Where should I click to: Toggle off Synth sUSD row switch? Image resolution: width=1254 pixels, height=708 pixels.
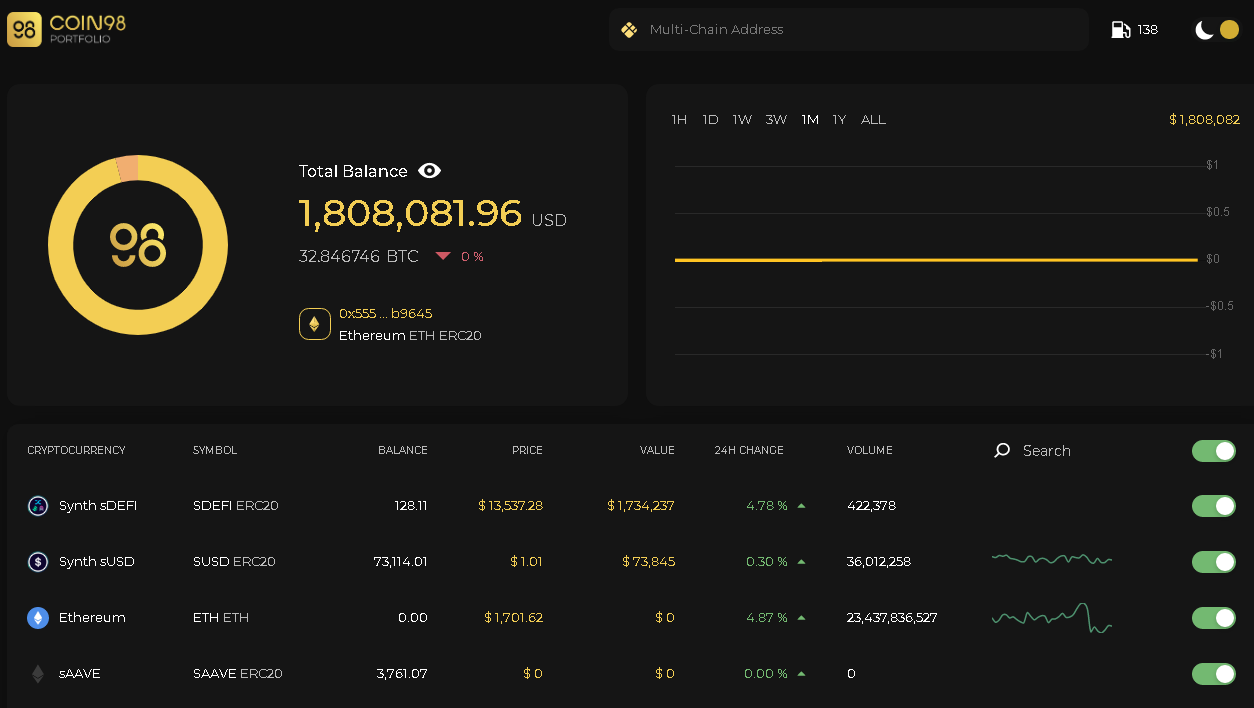tap(1214, 562)
